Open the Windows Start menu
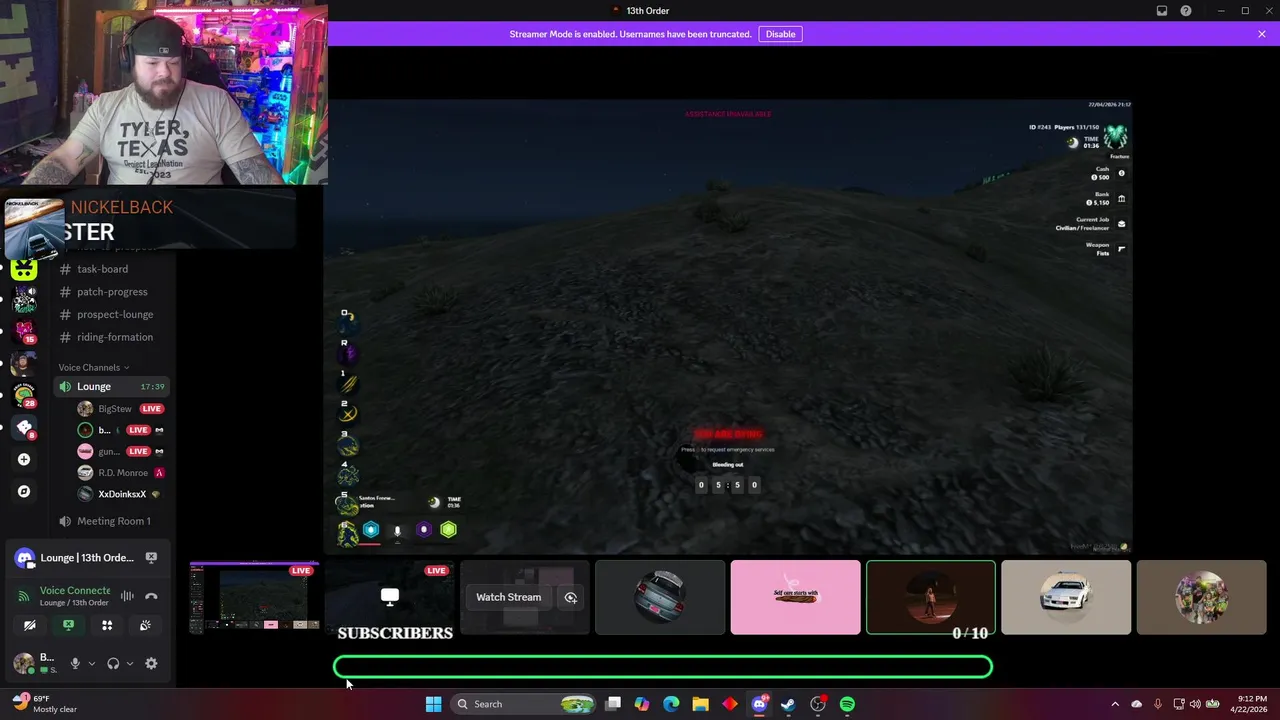This screenshot has width=1280, height=720. [x=433, y=704]
